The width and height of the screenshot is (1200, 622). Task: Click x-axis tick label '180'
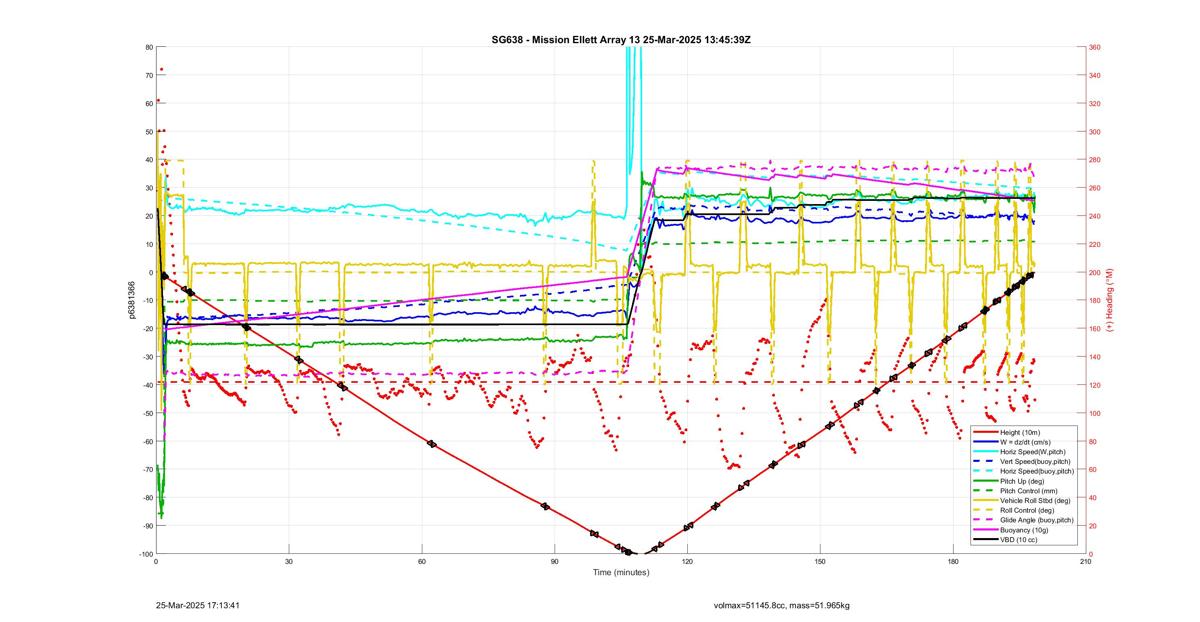(953, 562)
